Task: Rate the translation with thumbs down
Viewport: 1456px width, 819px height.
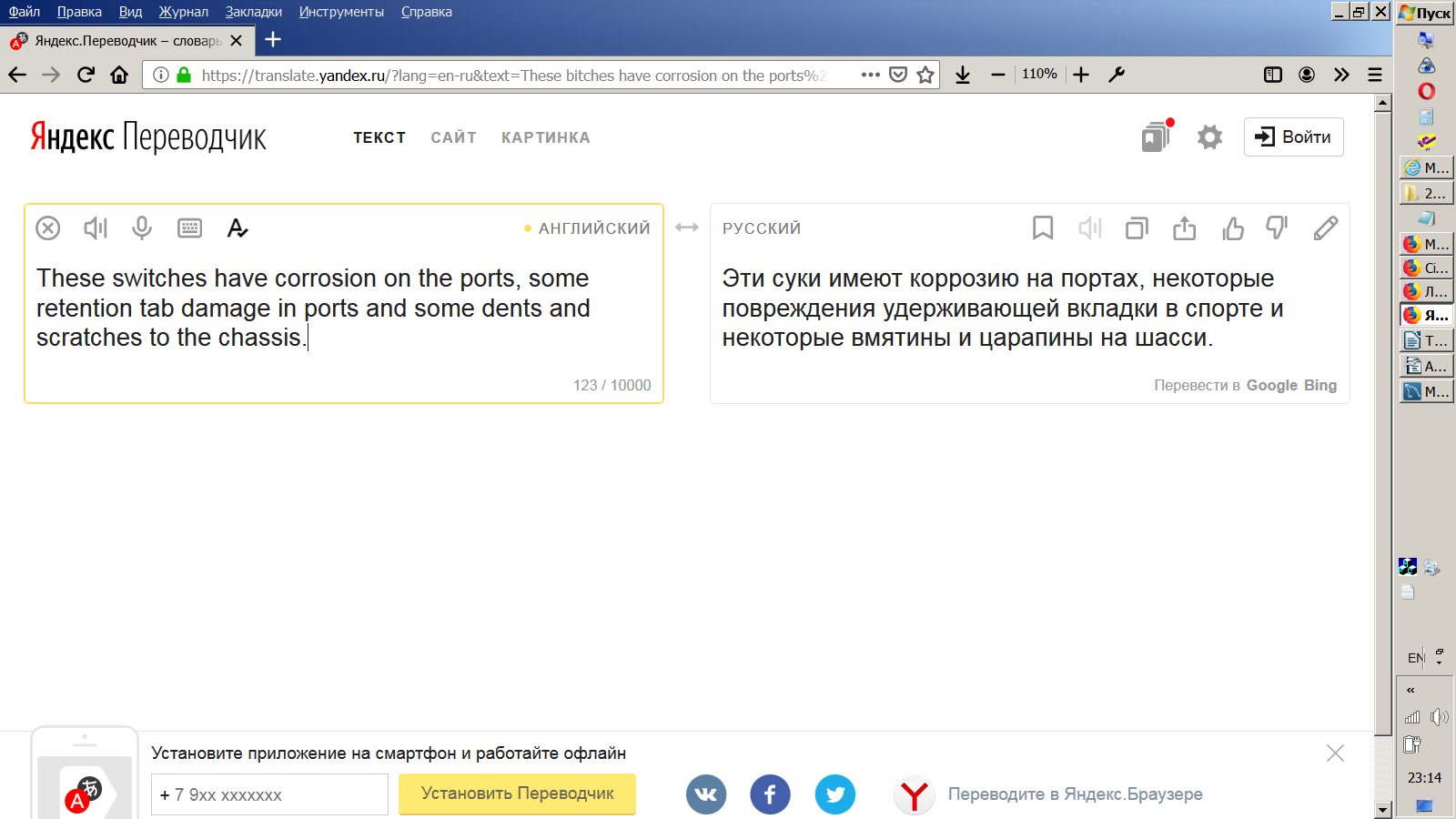Action: pos(1278,227)
